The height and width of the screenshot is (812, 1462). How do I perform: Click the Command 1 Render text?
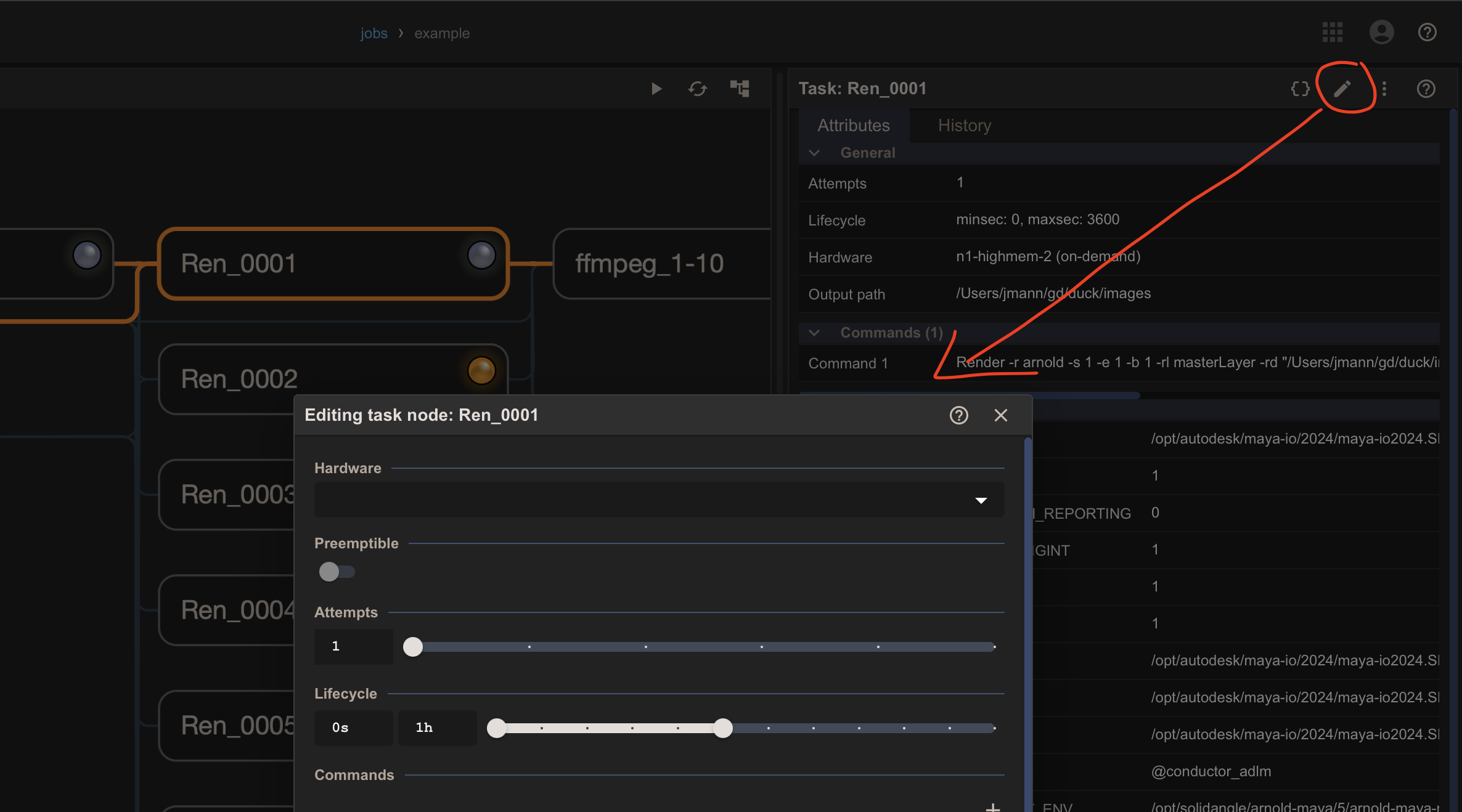tap(1197, 362)
